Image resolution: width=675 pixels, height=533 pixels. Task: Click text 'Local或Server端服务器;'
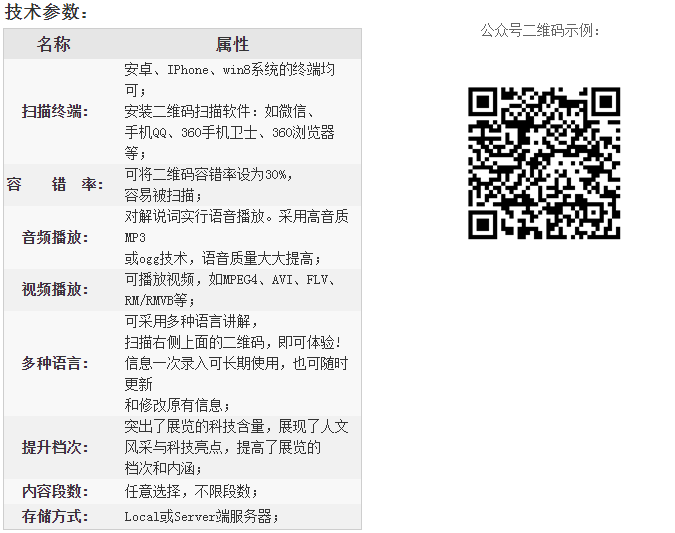(x=201, y=516)
